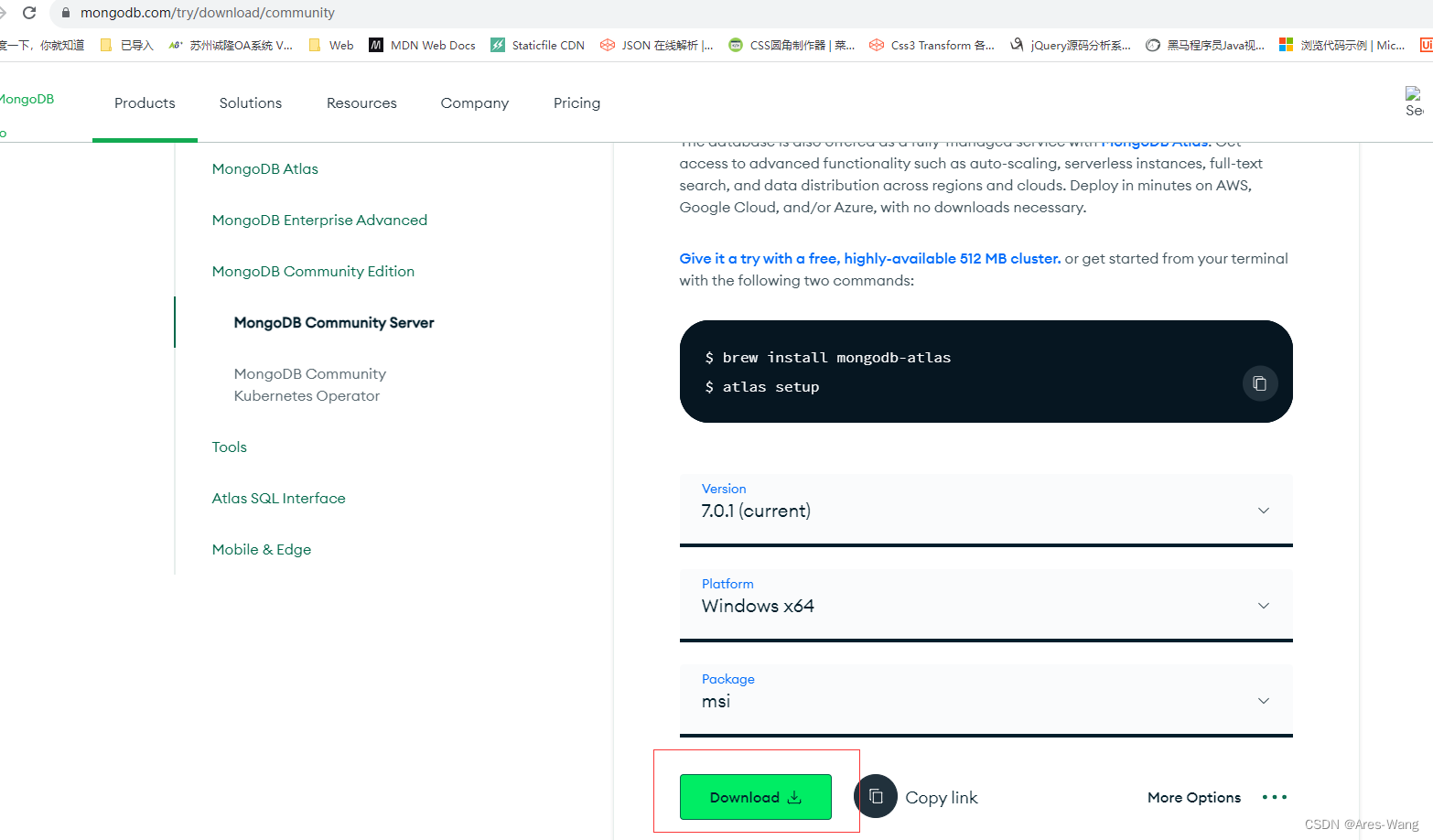Copy the brew install commands with the copy icon
This screenshot has width=1433, height=840.
pyautogui.click(x=1259, y=383)
